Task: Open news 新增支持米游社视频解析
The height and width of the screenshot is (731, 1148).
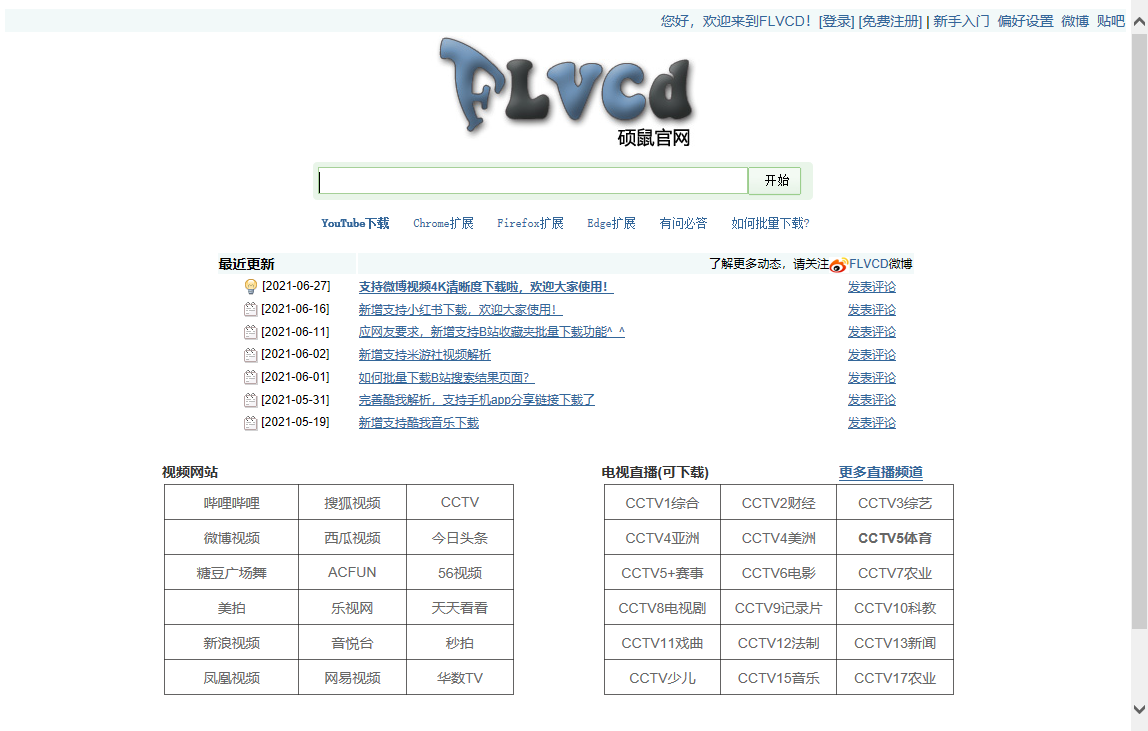Action: [x=425, y=355]
